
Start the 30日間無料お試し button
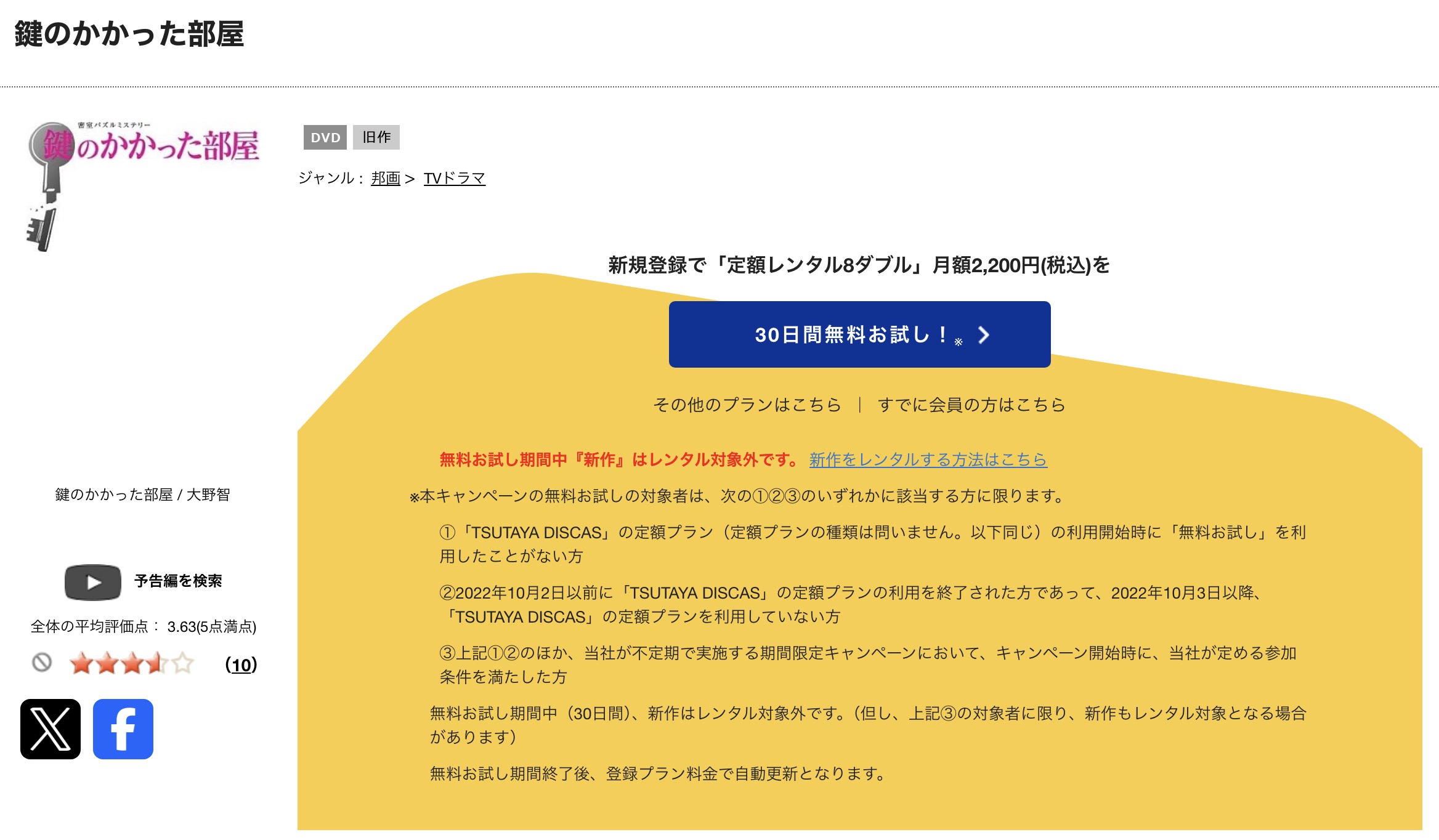[x=860, y=334]
